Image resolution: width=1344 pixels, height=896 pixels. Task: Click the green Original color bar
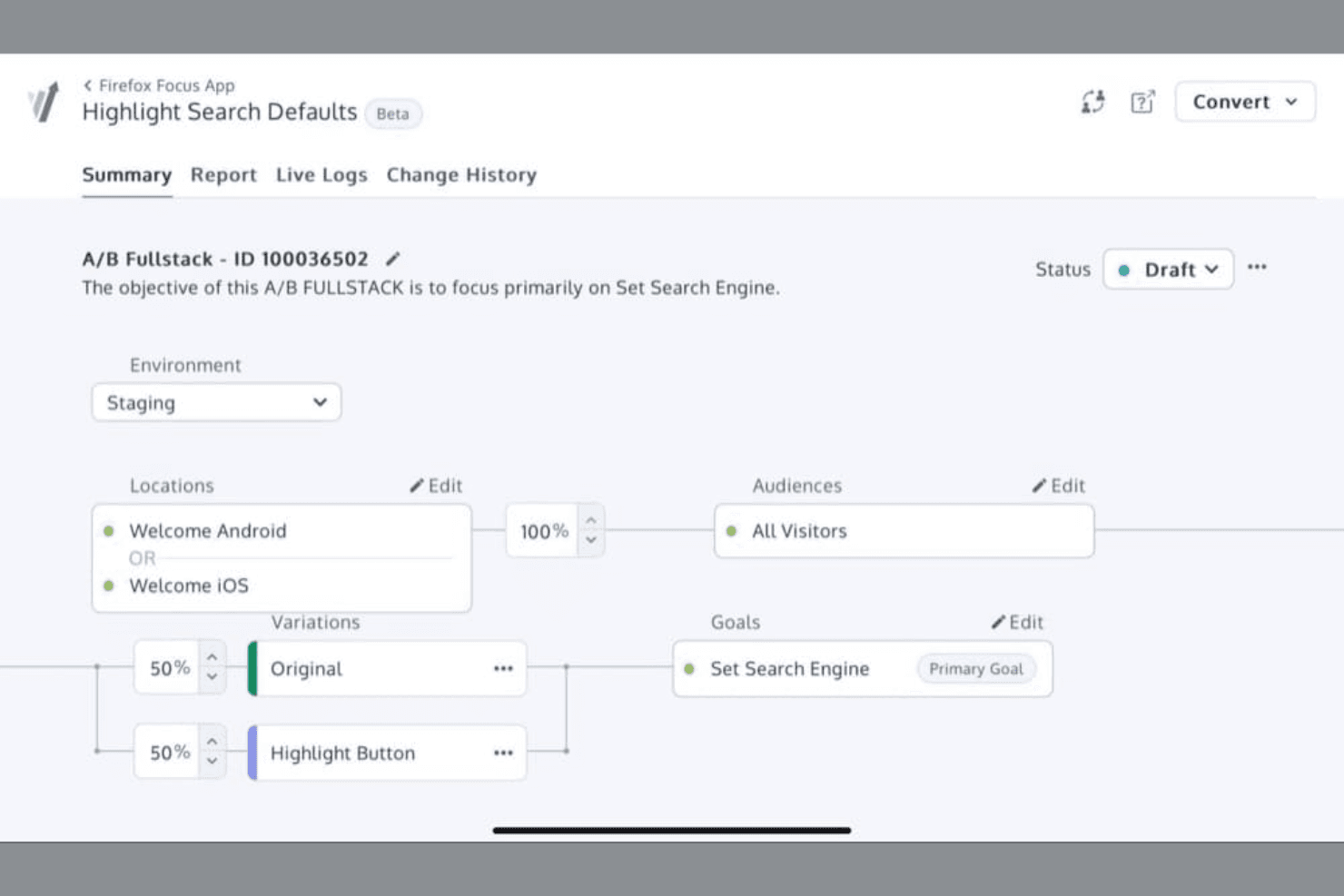pos(252,668)
